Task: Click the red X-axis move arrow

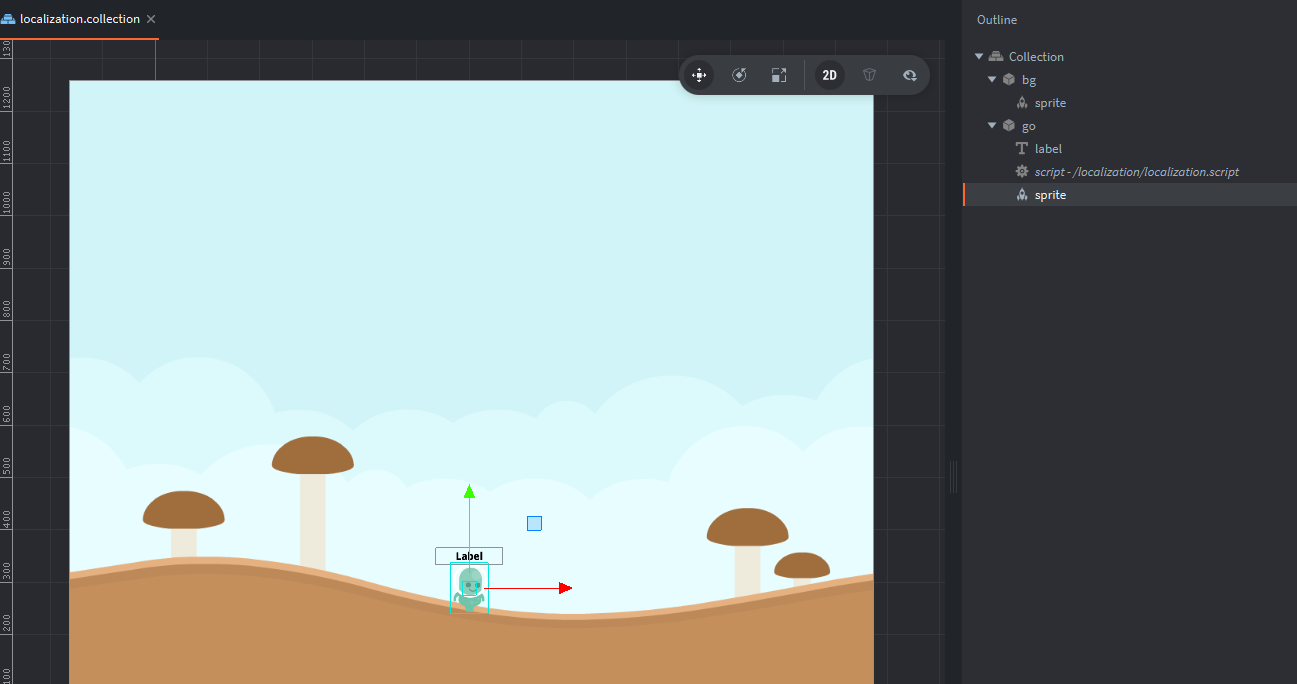Action: [x=565, y=588]
